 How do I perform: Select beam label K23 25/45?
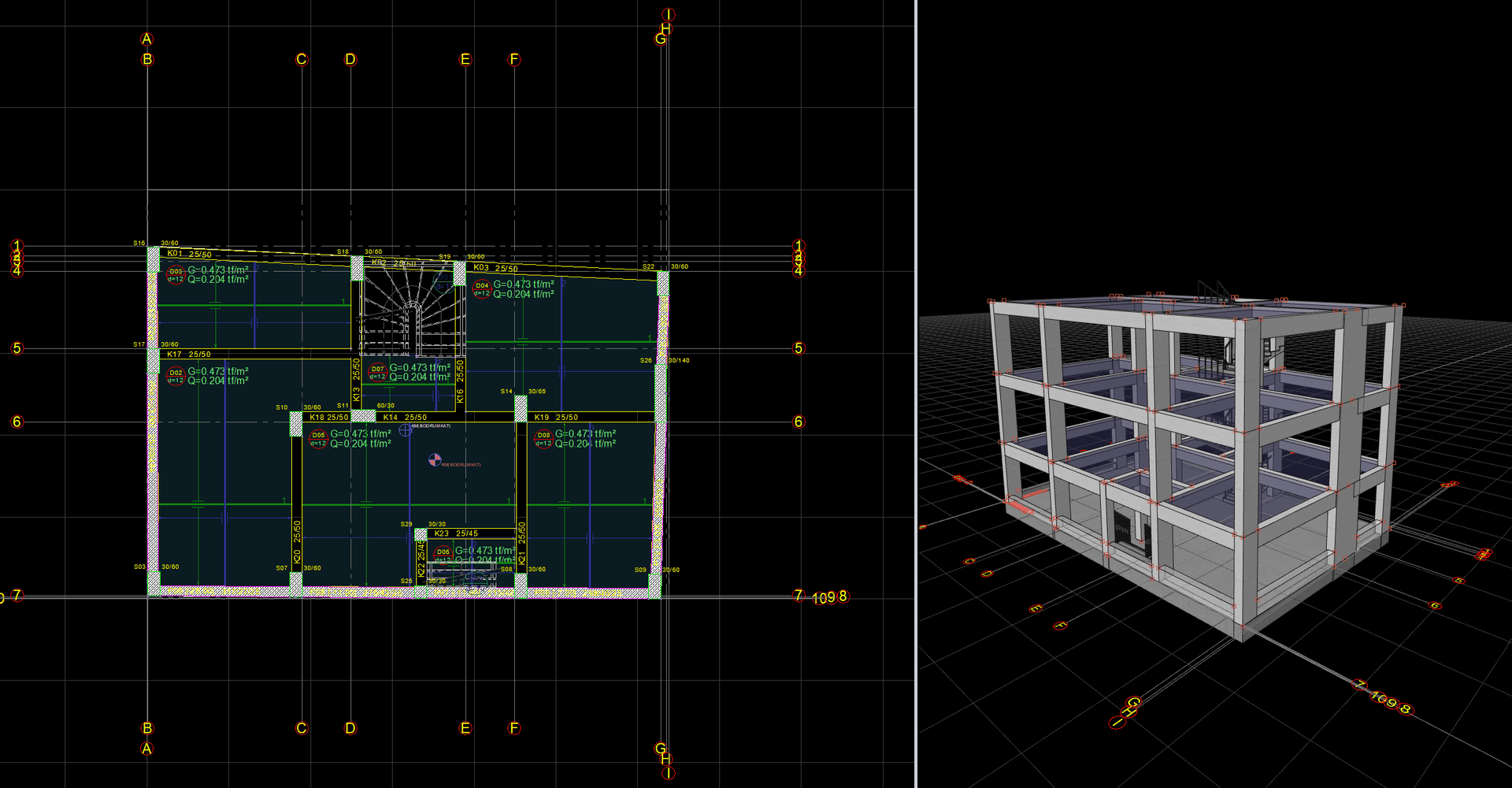click(x=456, y=533)
